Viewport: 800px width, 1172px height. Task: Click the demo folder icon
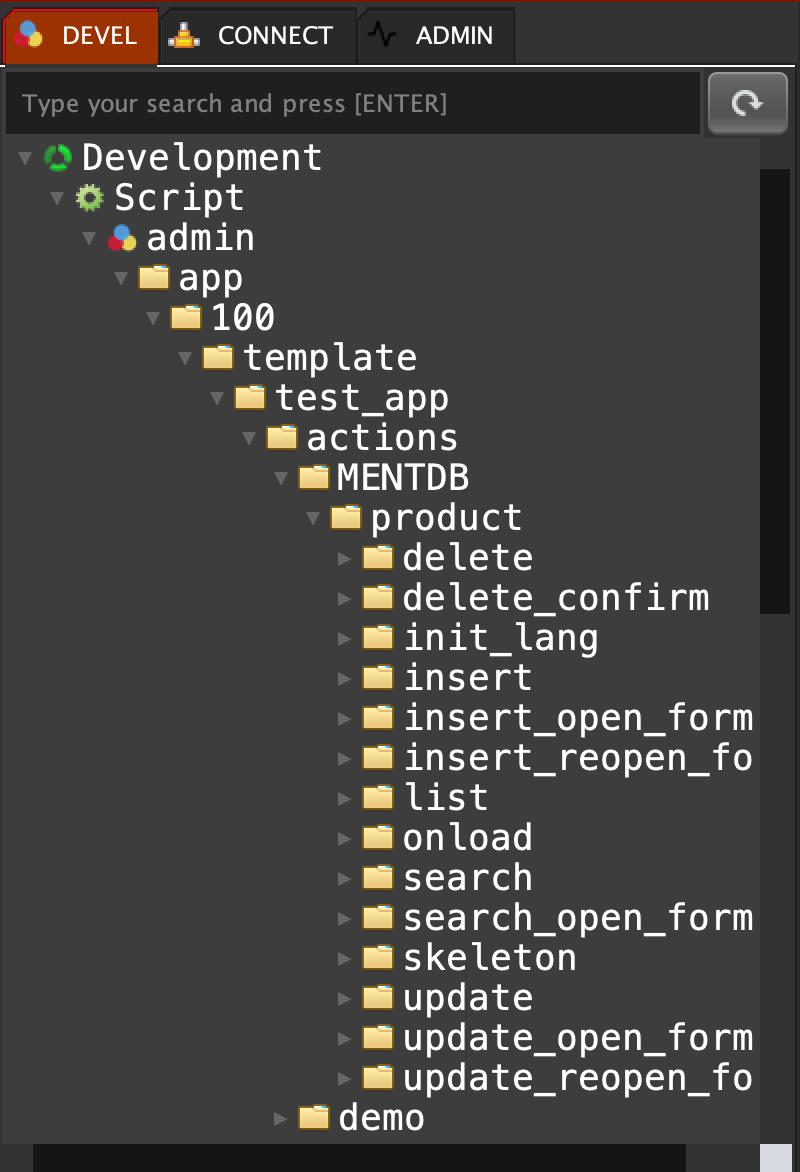pos(315,1117)
